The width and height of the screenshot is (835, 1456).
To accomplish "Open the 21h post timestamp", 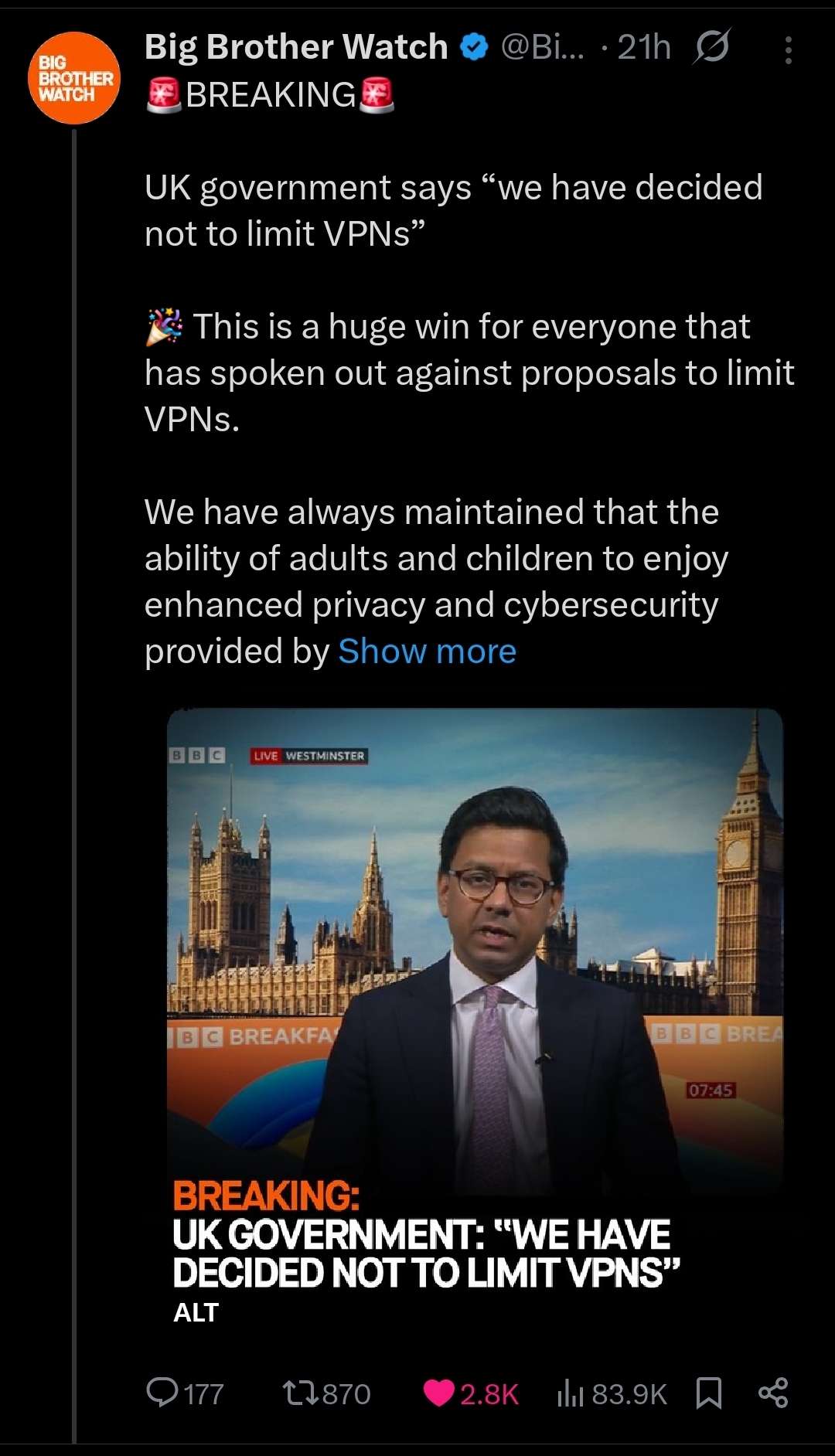I will tap(644, 47).
